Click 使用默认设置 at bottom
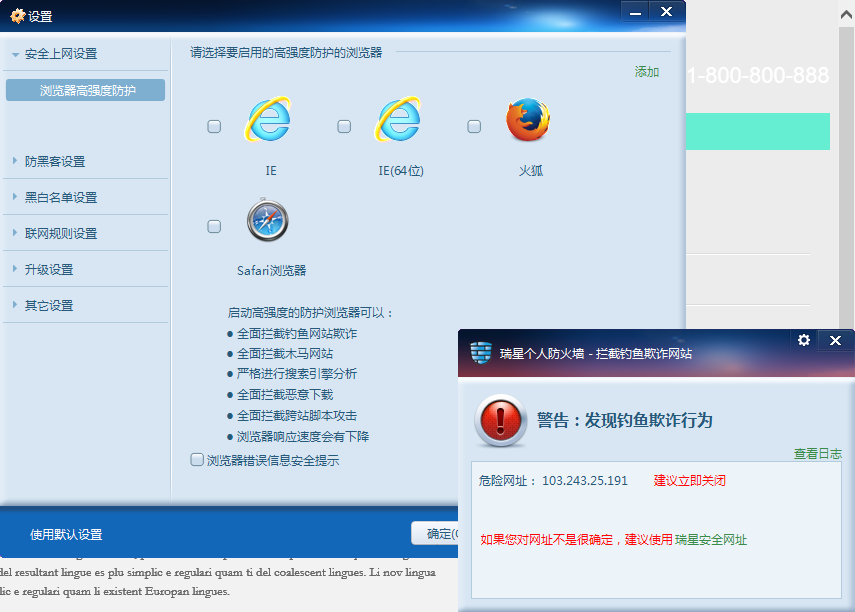 tap(66, 535)
